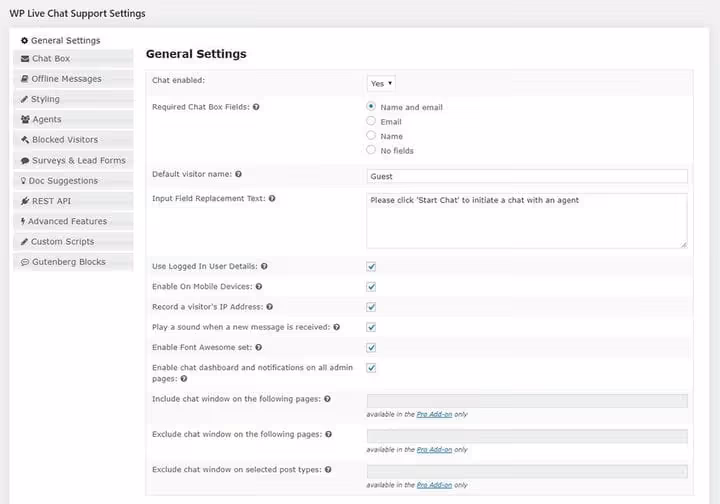Go to the Styling tab
Viewport: 720px width, 504px height.
click(x=73, y=99)
